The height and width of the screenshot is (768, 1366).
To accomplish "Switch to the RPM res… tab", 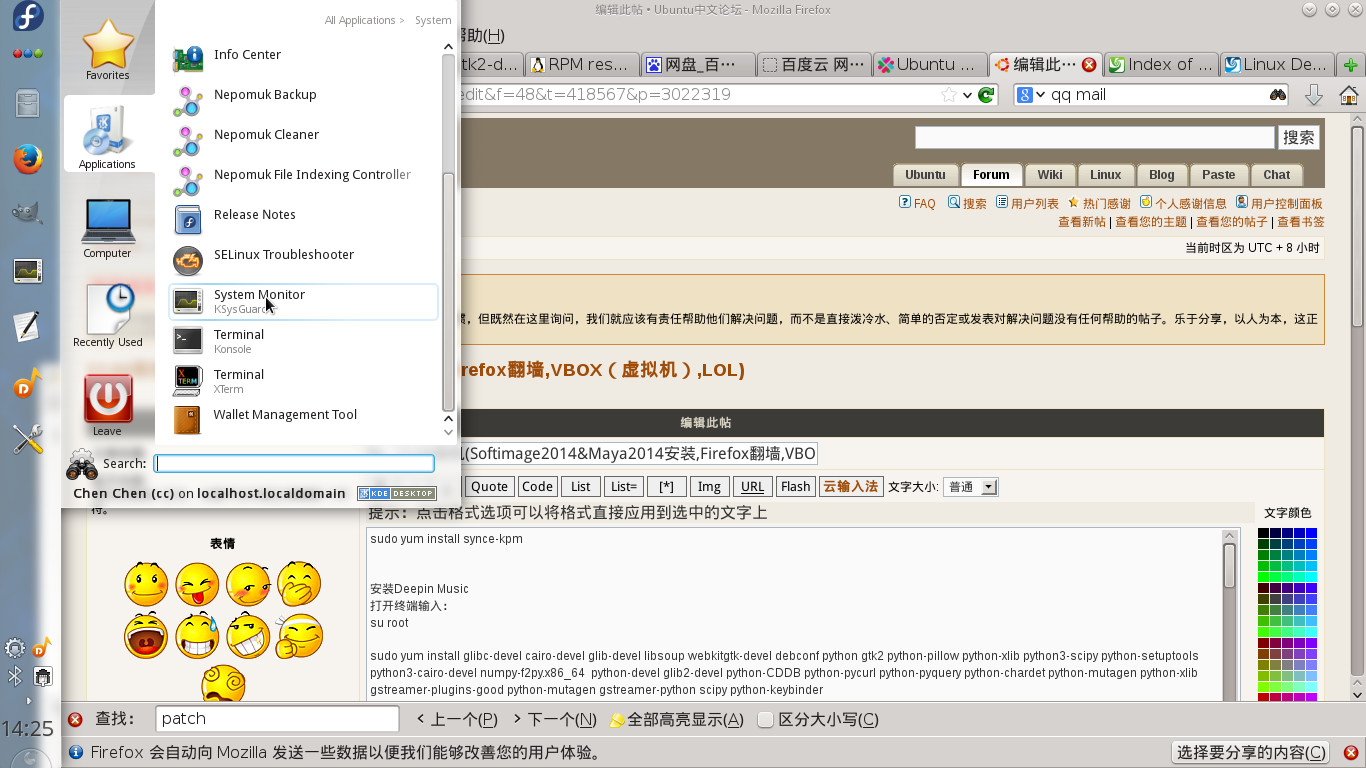I will [x=581, y=64].
